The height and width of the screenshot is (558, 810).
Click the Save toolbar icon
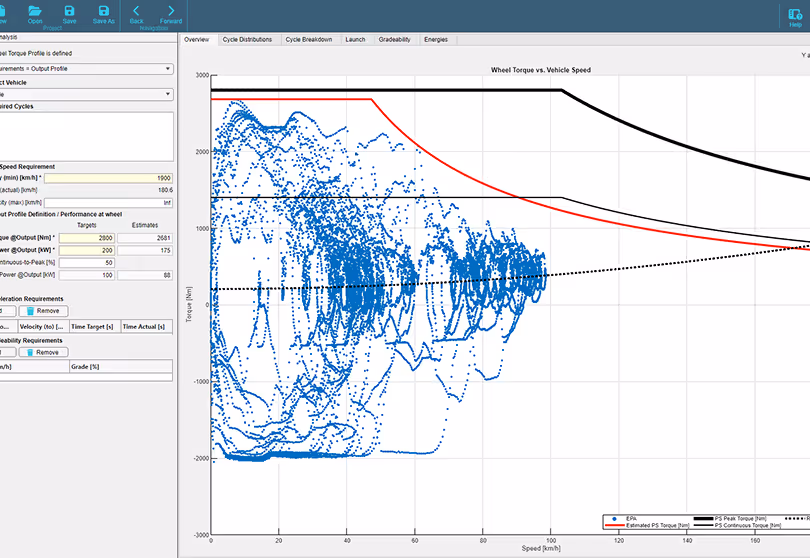click(69, 14)
